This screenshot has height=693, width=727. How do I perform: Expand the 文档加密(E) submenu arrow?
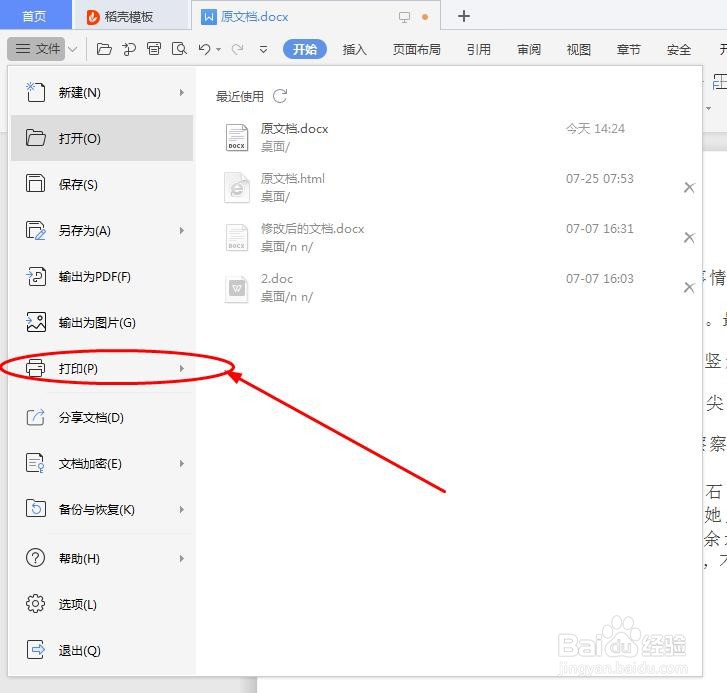click(x=182, y=464)
